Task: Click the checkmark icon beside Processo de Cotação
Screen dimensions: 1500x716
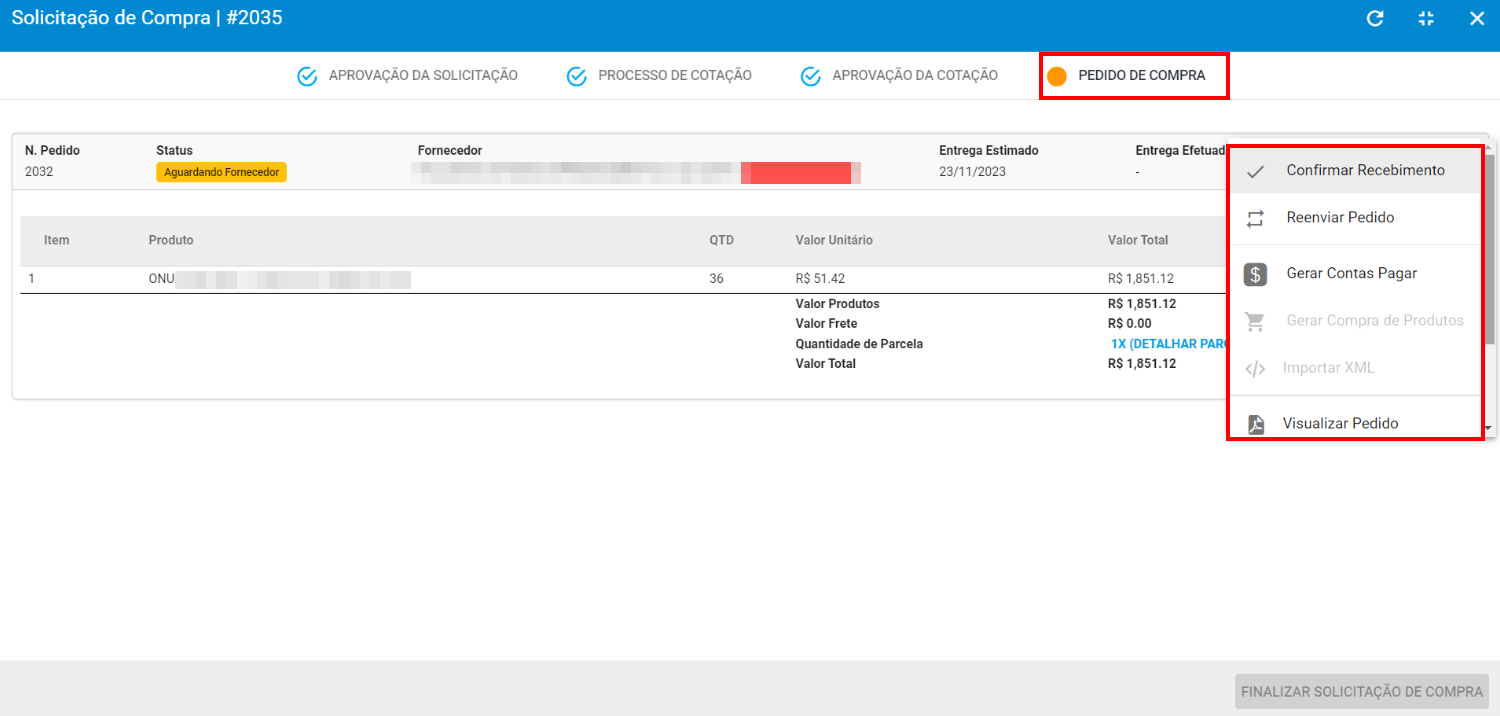Action: [x=576, y=76]
